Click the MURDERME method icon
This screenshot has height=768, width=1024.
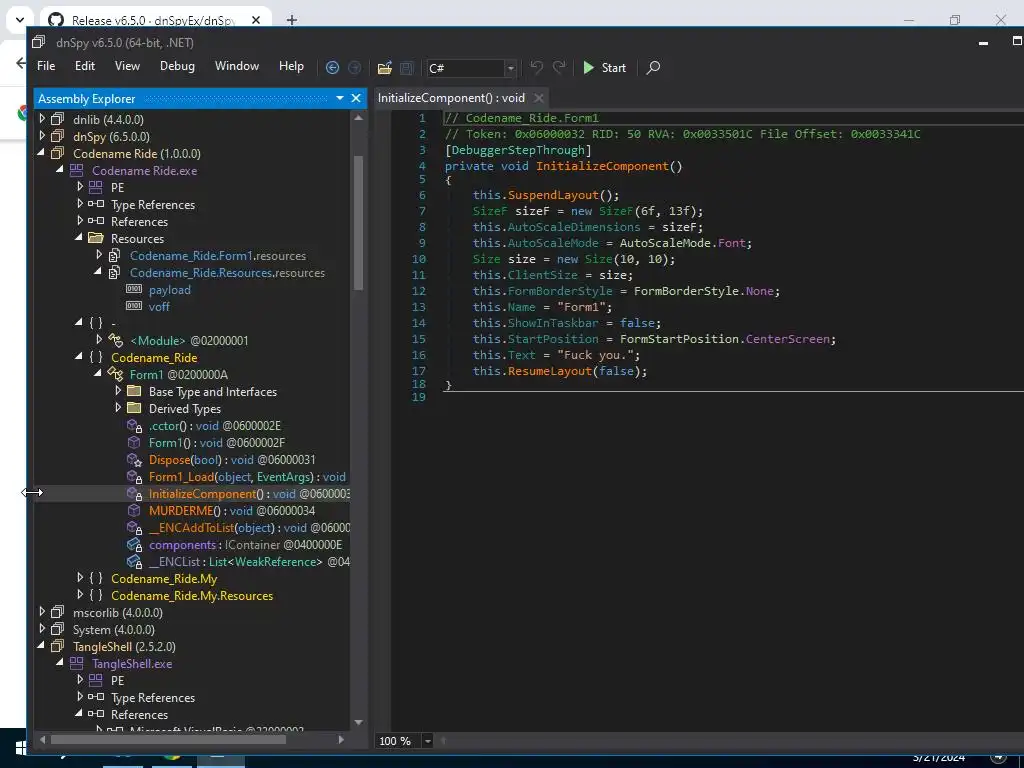coord(134,510)
